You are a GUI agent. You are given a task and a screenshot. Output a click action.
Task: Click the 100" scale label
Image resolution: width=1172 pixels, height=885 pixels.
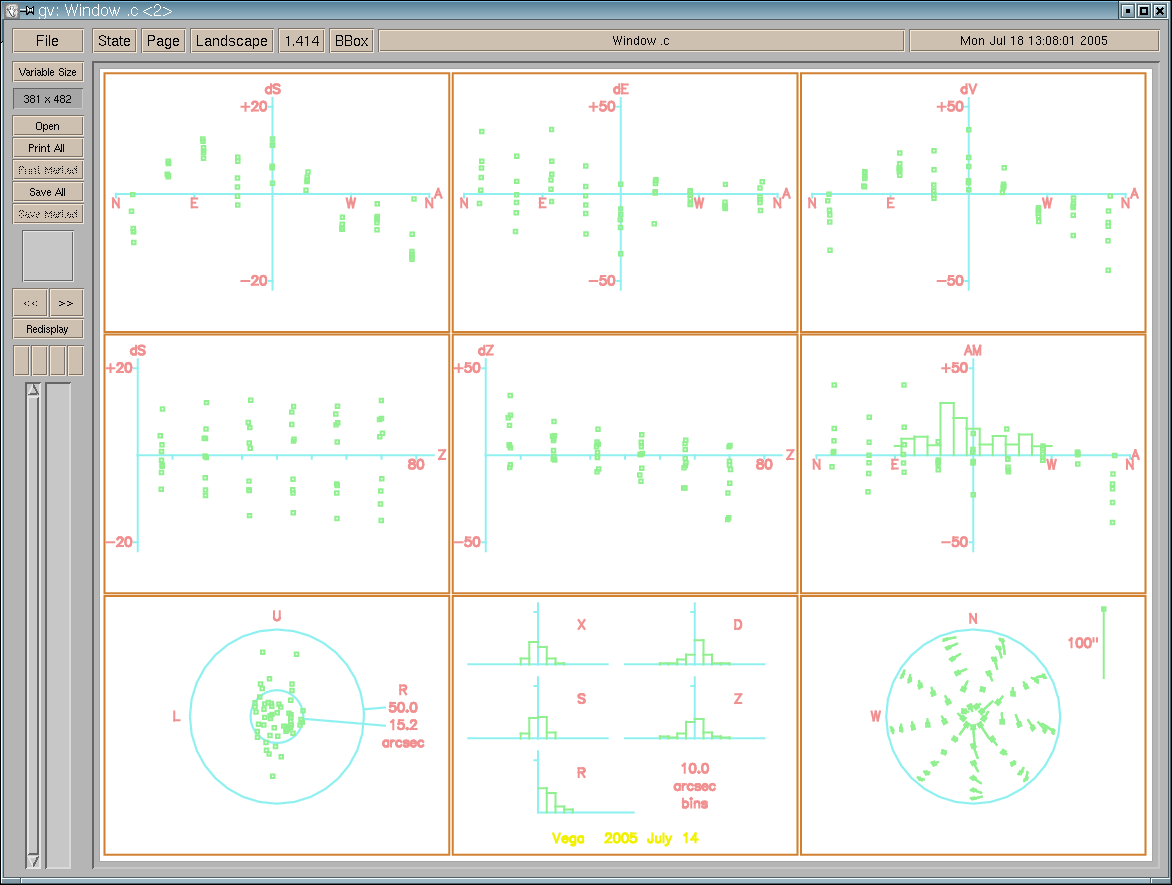pos(1082,643)
